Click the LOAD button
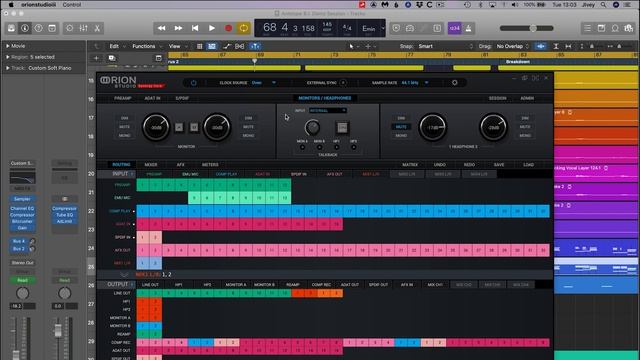Screen dimensions: 640x360 [529, 164]
